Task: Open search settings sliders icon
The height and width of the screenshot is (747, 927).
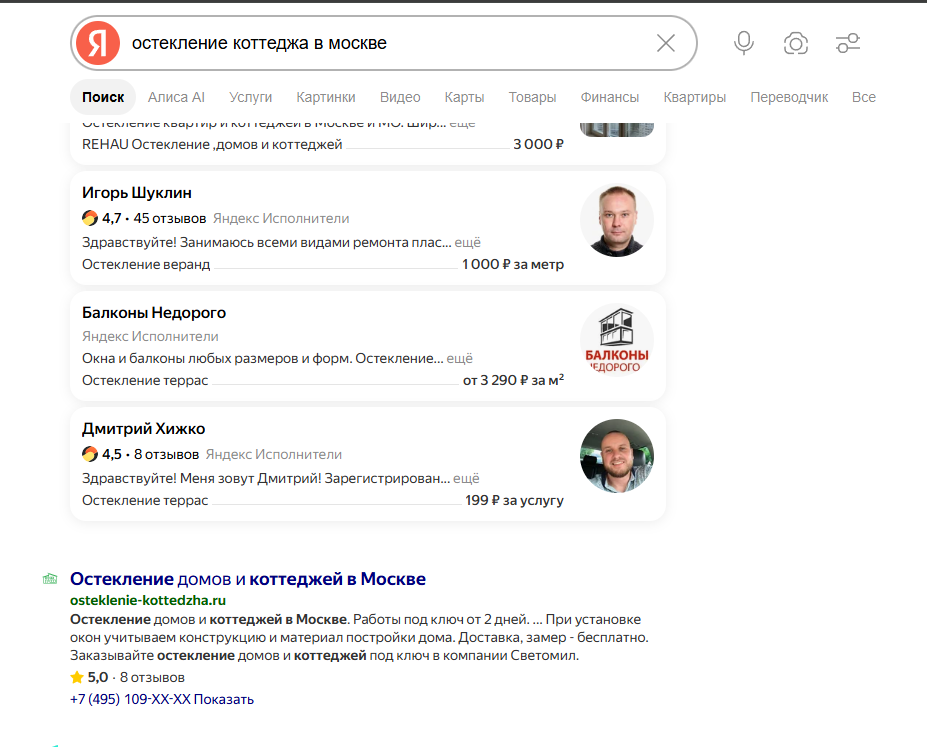Action: [x=848, y=43]
